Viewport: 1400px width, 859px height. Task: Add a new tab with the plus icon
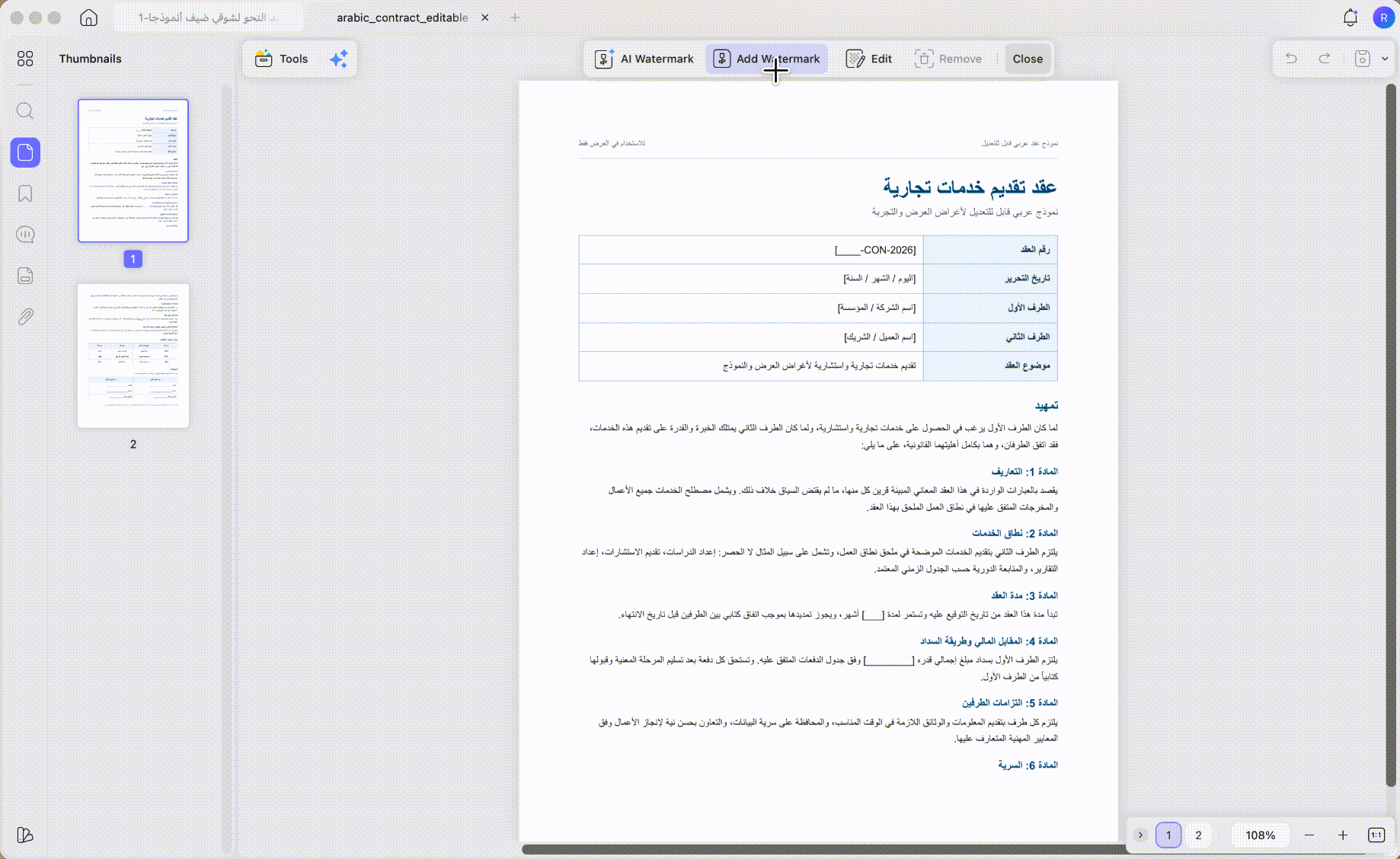click(x=515, y=18)
